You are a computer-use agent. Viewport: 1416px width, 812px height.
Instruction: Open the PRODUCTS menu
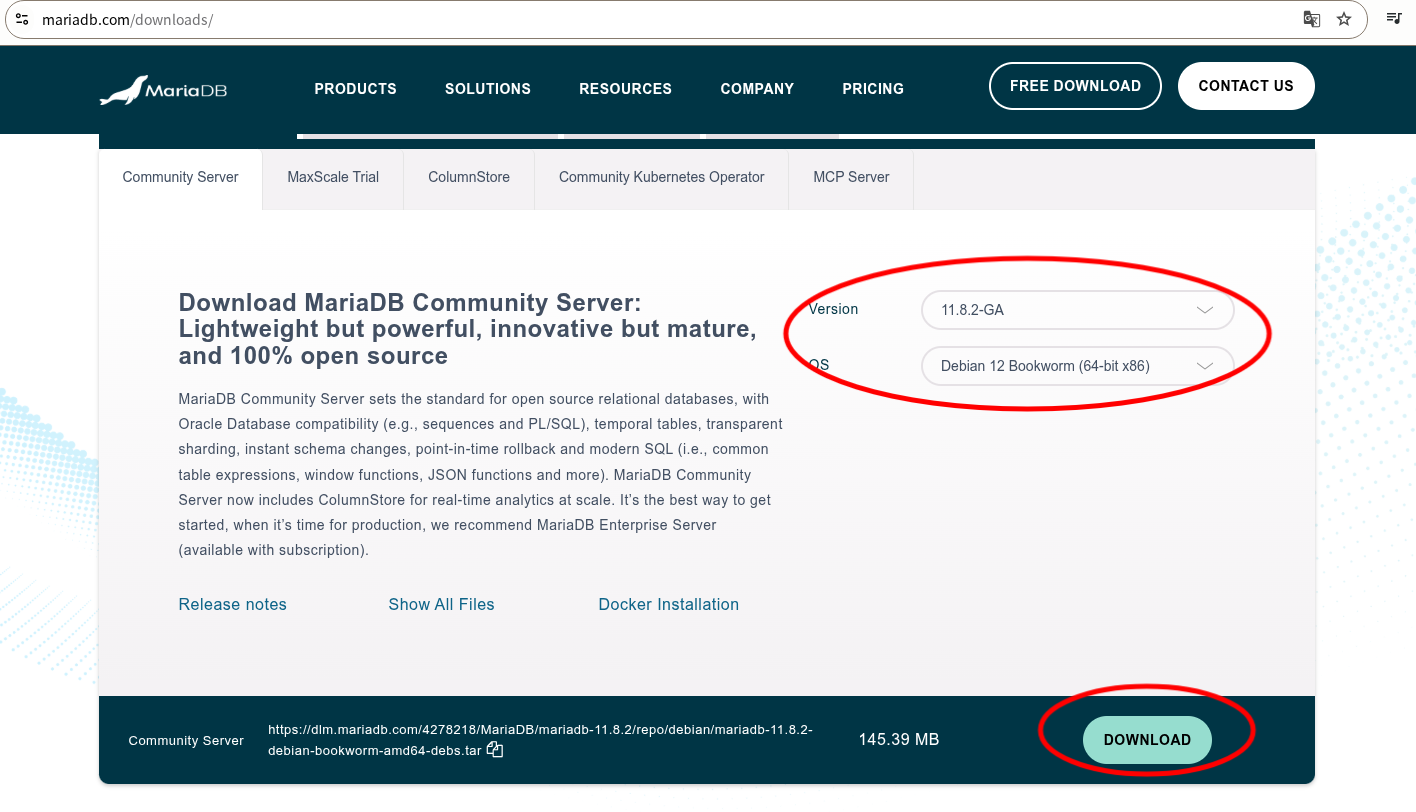355,89
